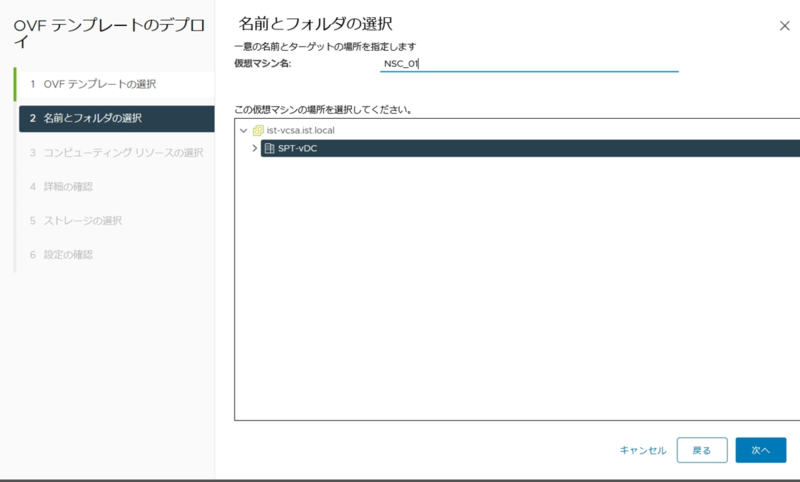Open step 1 OVF テンプレートの選択
The image size is (800, 482).
(115, 84)
